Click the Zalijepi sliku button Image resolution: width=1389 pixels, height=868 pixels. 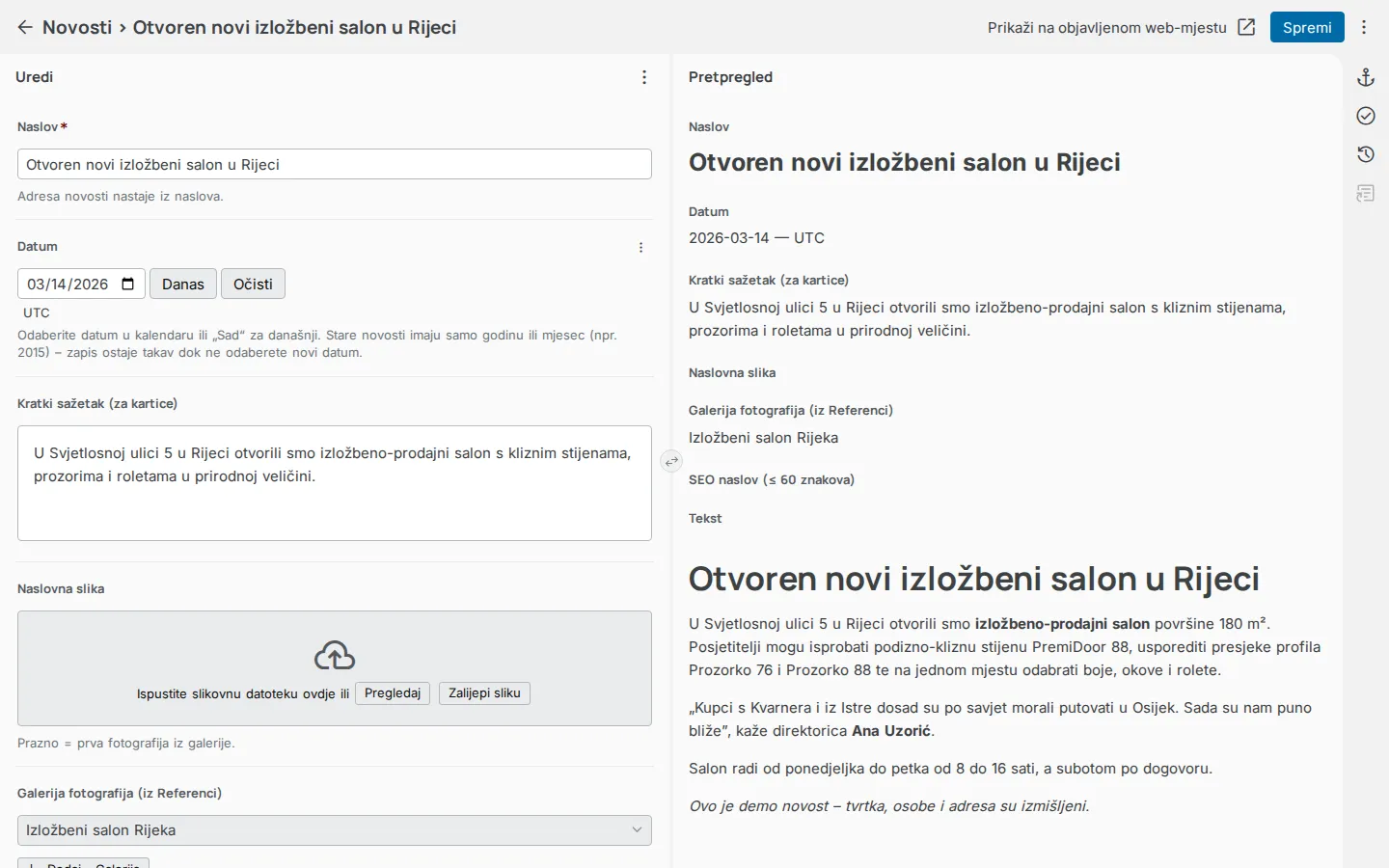coord(484,693)
